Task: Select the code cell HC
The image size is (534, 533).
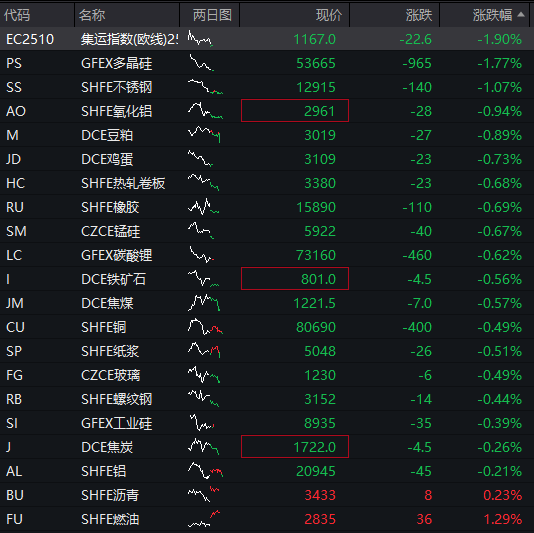Action: point(15,183)
